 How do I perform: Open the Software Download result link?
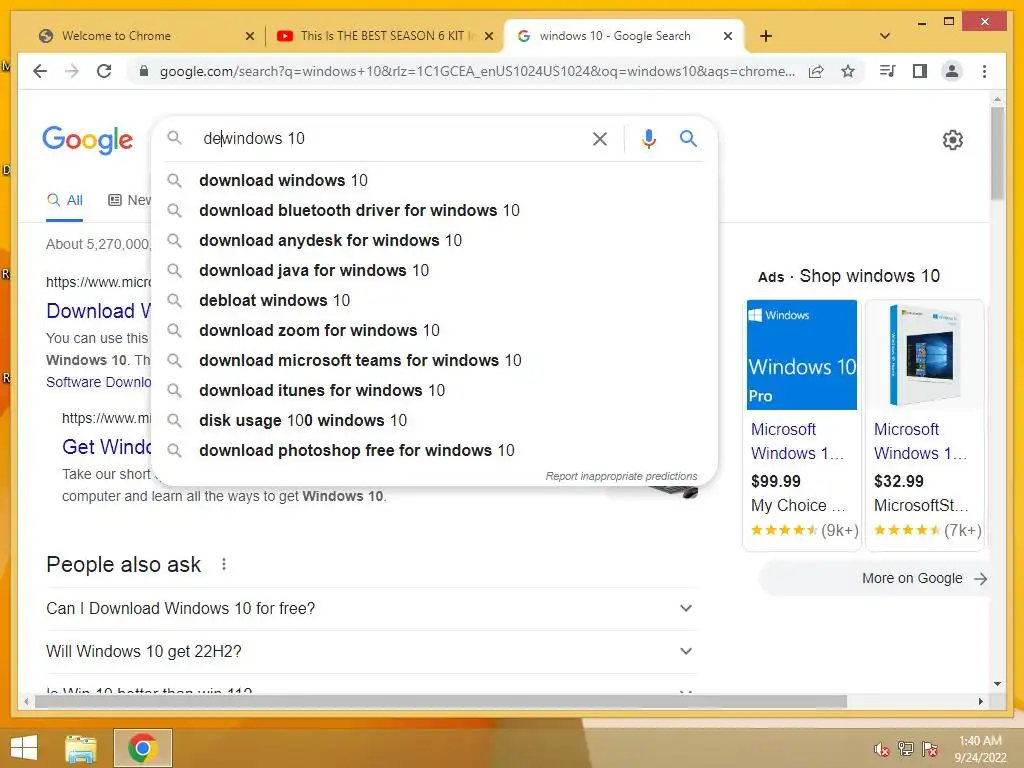(x=98, y=382)
